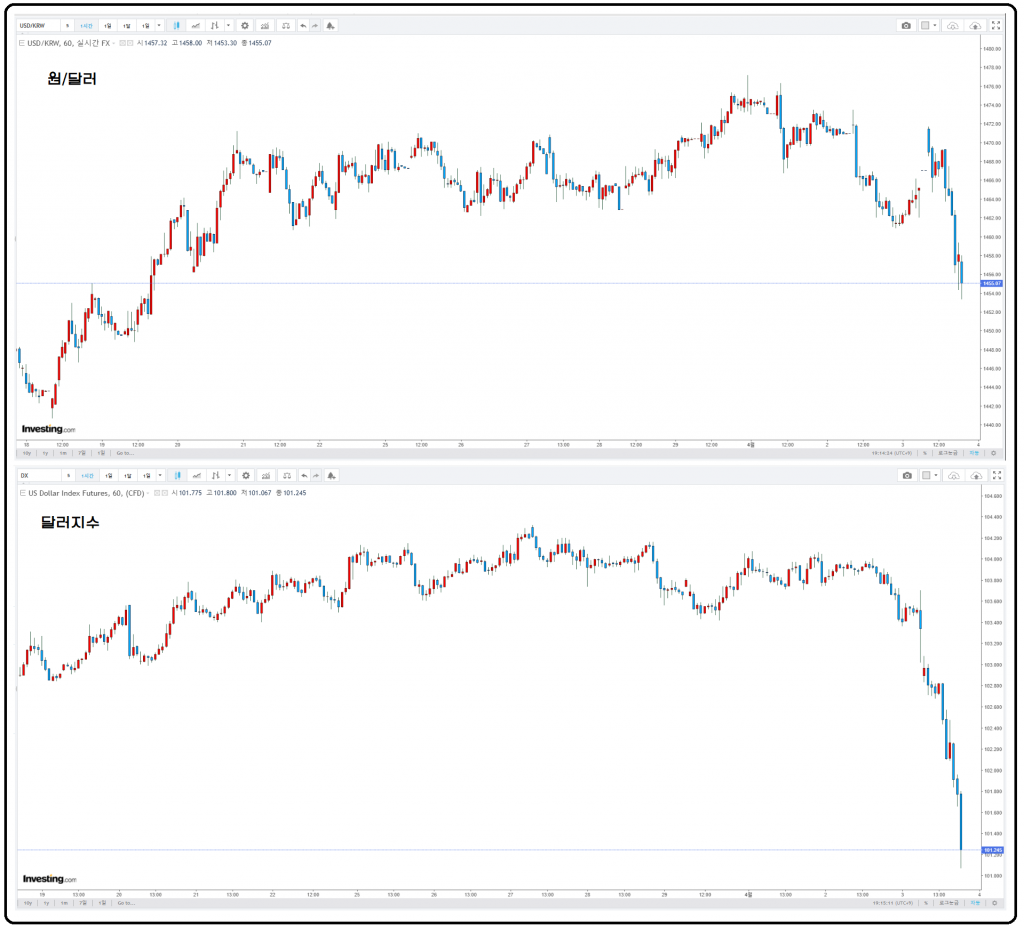Open the bar style dropdown arrow in top toolbar

(228, 25)
